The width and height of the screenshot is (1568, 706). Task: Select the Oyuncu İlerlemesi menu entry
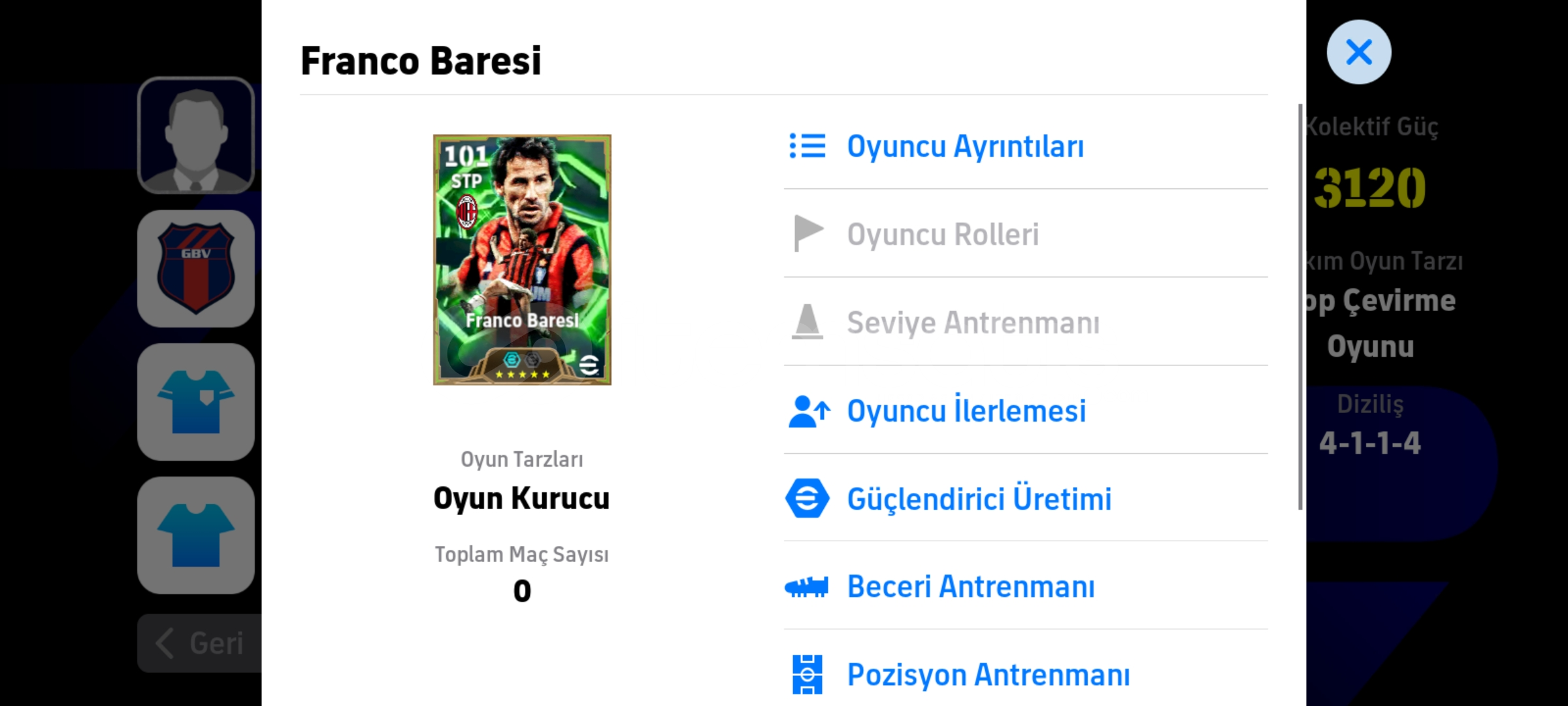(x=1026, y=411)
